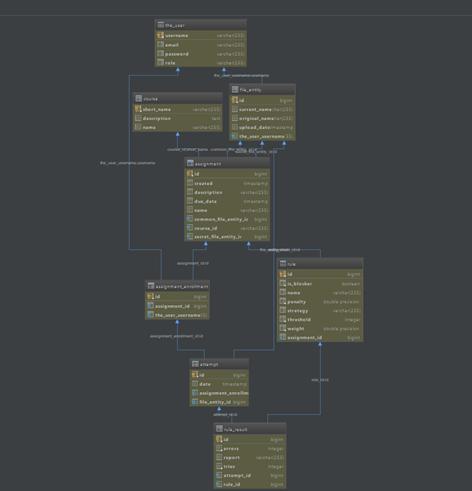Image resolution: width=472 pixels, height=491 pixels.
Task: Select the penalty column in rule
Action: tap(320, 302)
